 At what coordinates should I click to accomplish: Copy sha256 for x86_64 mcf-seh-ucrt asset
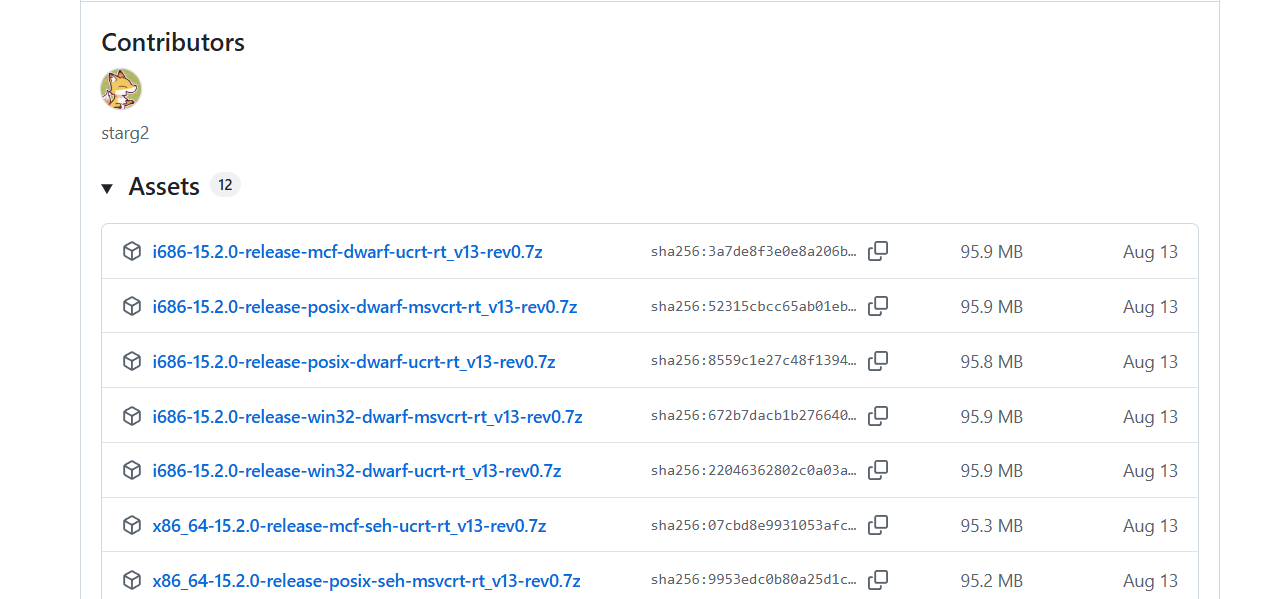pos(878,525)
